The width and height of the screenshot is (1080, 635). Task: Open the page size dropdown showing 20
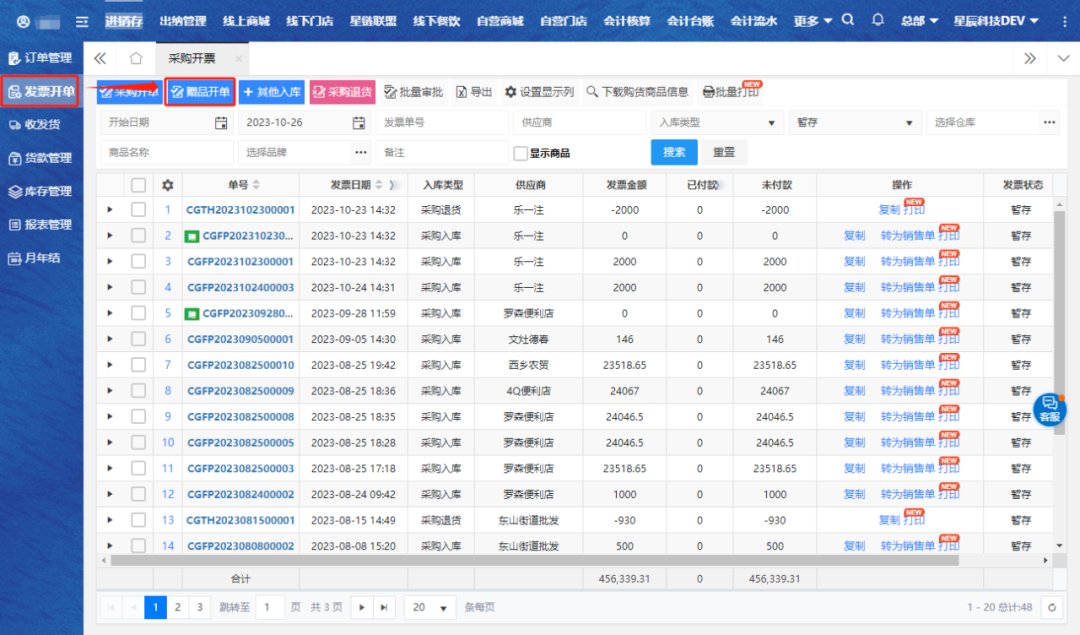(x=430, y=607)
